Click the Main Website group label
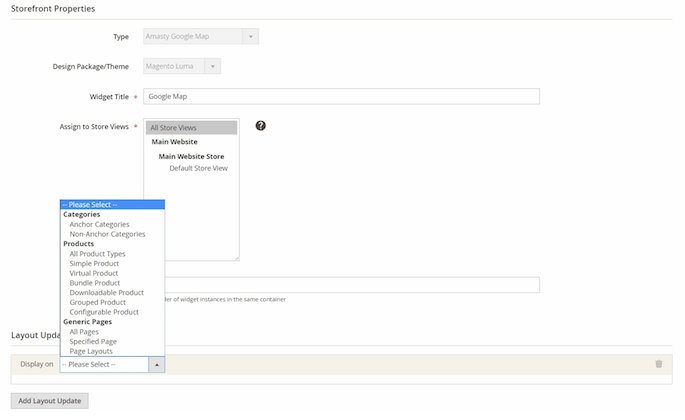Screen dimensions: 685x420 tap(174, 142)
